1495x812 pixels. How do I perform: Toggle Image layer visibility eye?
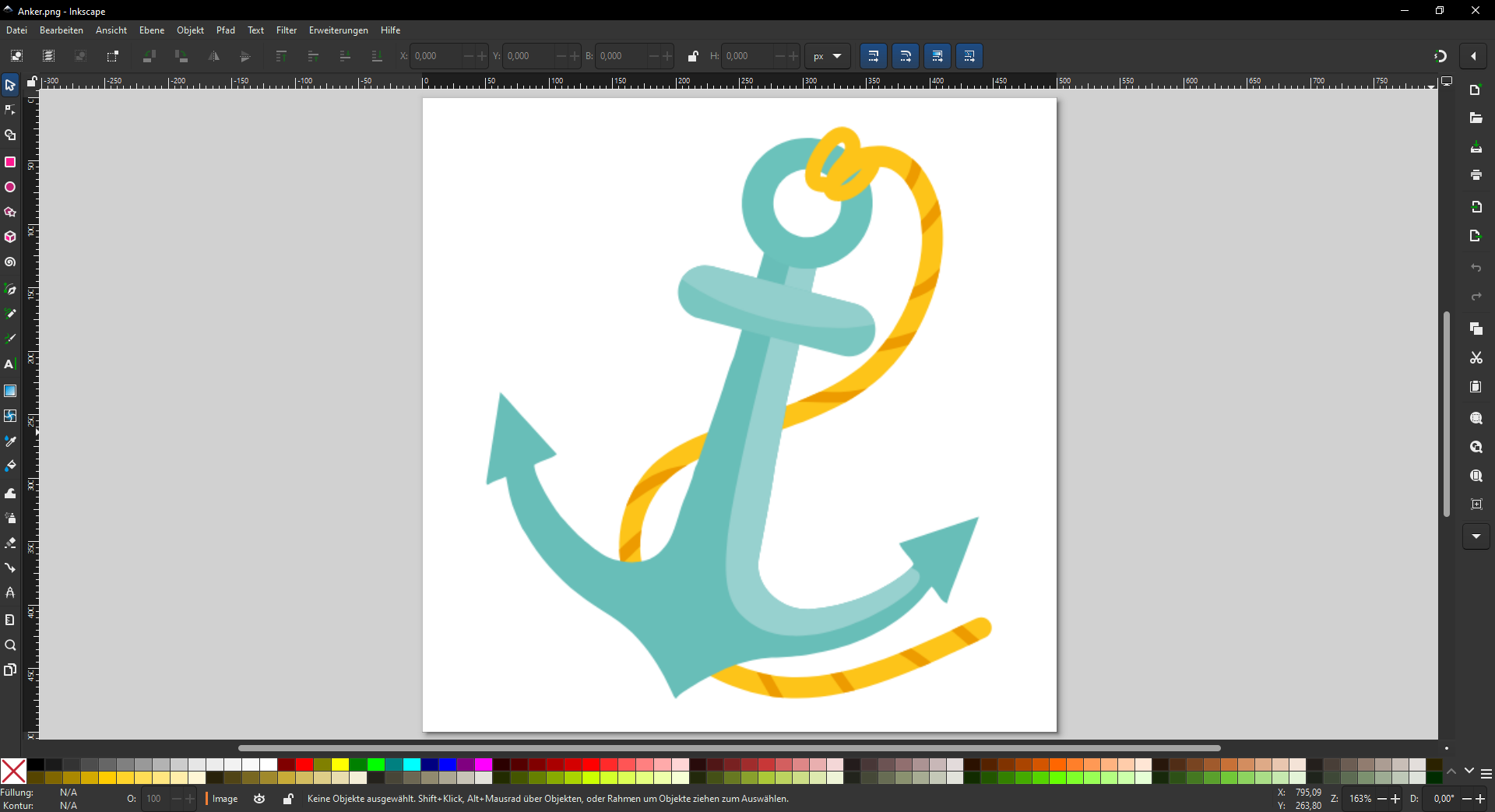pos(259,799)
